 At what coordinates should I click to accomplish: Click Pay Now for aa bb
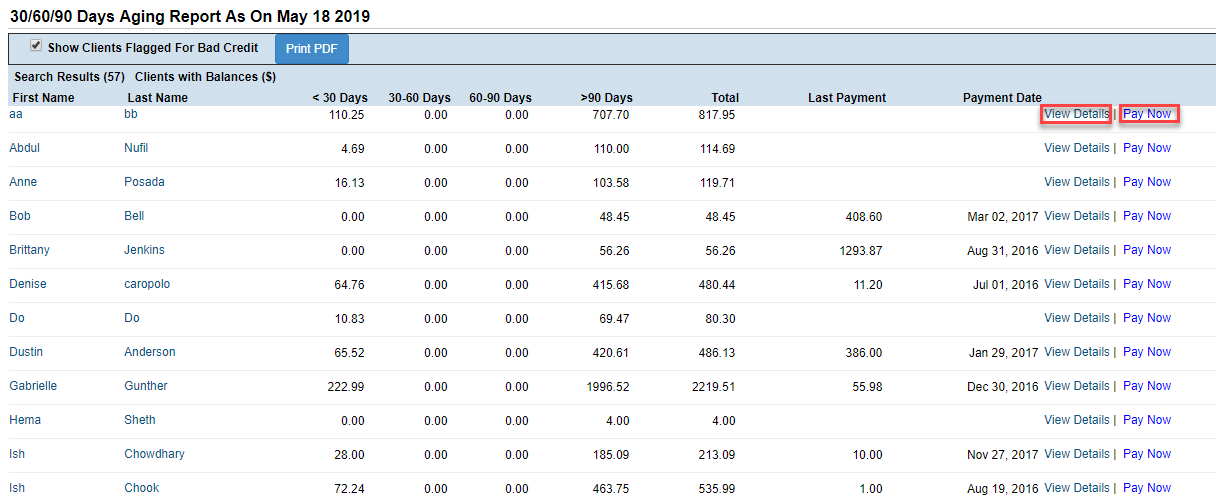coord(1147,114)
